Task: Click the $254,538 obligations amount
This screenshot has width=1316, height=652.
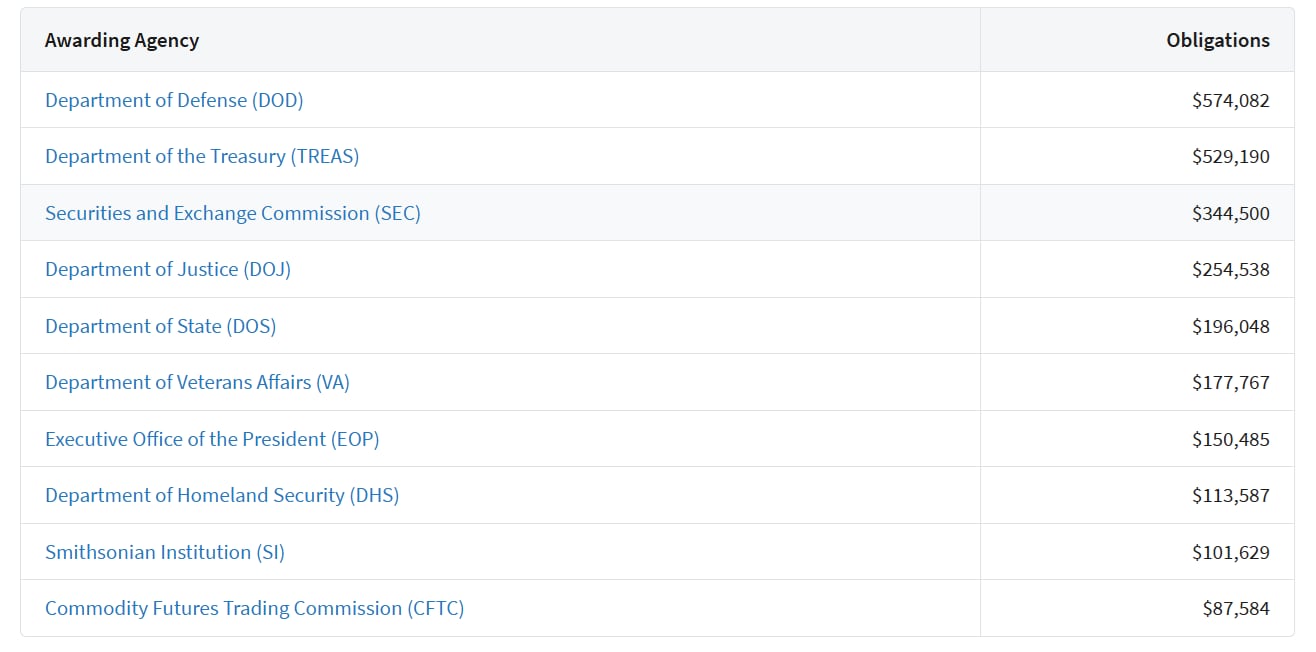Action: click(x=1230, y=270)
